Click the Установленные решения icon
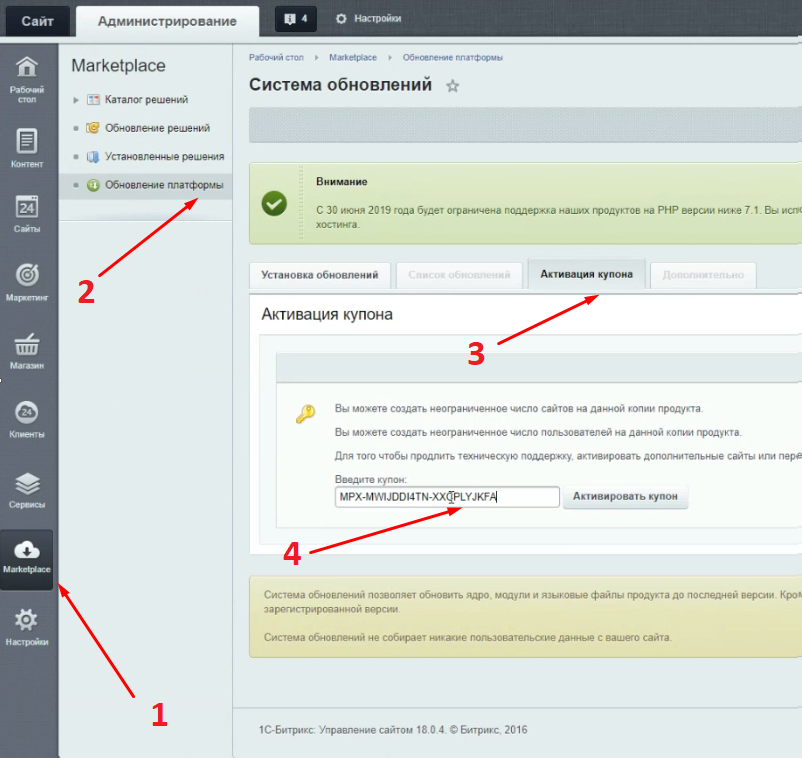802x758 pixels. [93, 157]
